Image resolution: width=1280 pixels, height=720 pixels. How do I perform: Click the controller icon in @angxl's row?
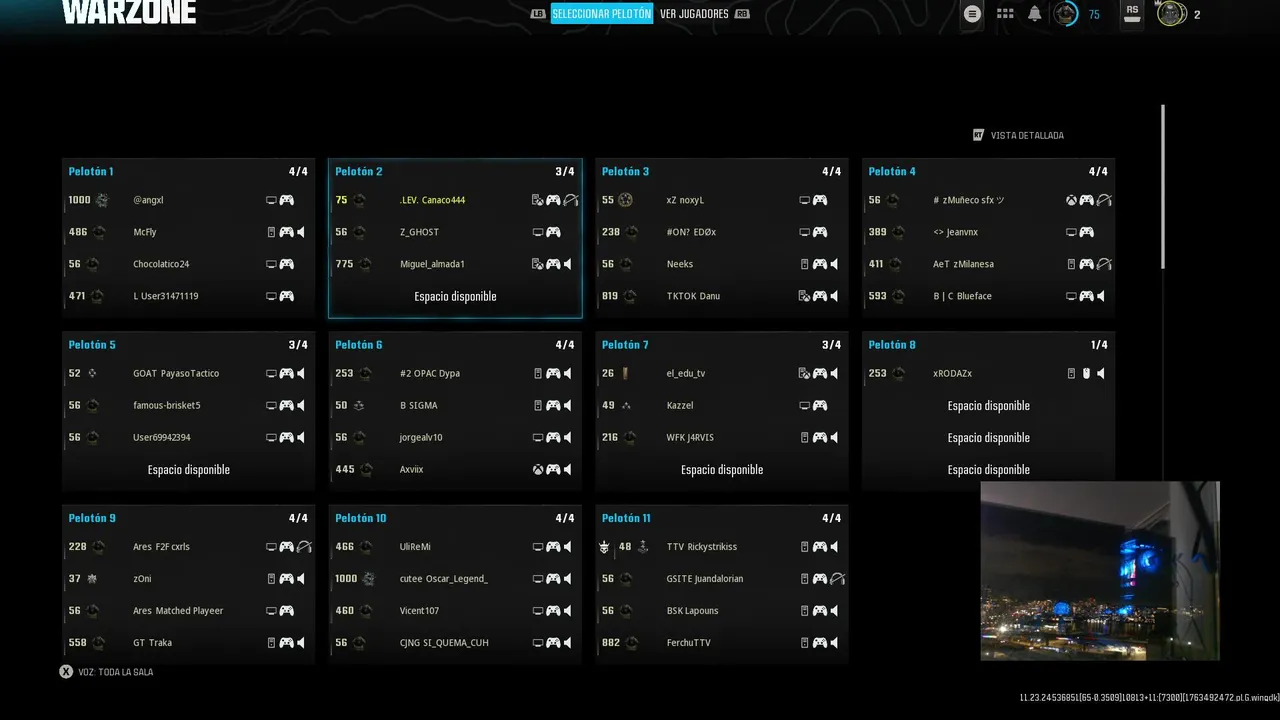(x=287, y=200)
